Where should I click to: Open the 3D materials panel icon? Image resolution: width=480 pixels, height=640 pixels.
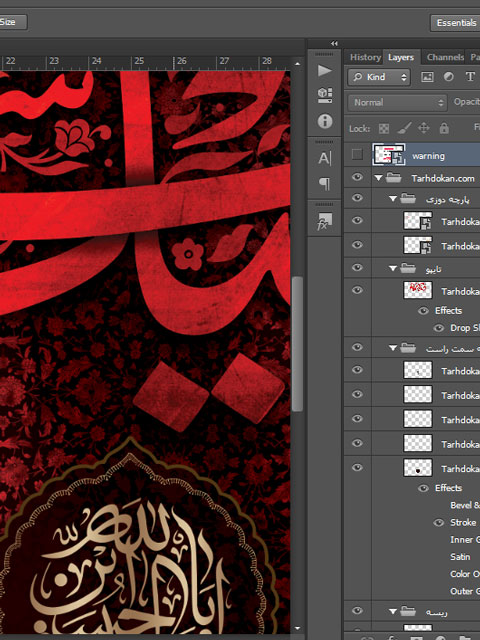click(x=324, y=95)
